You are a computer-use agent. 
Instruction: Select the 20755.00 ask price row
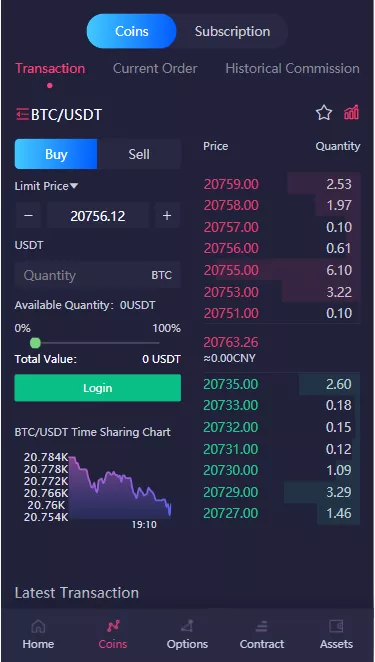(282, 270)
